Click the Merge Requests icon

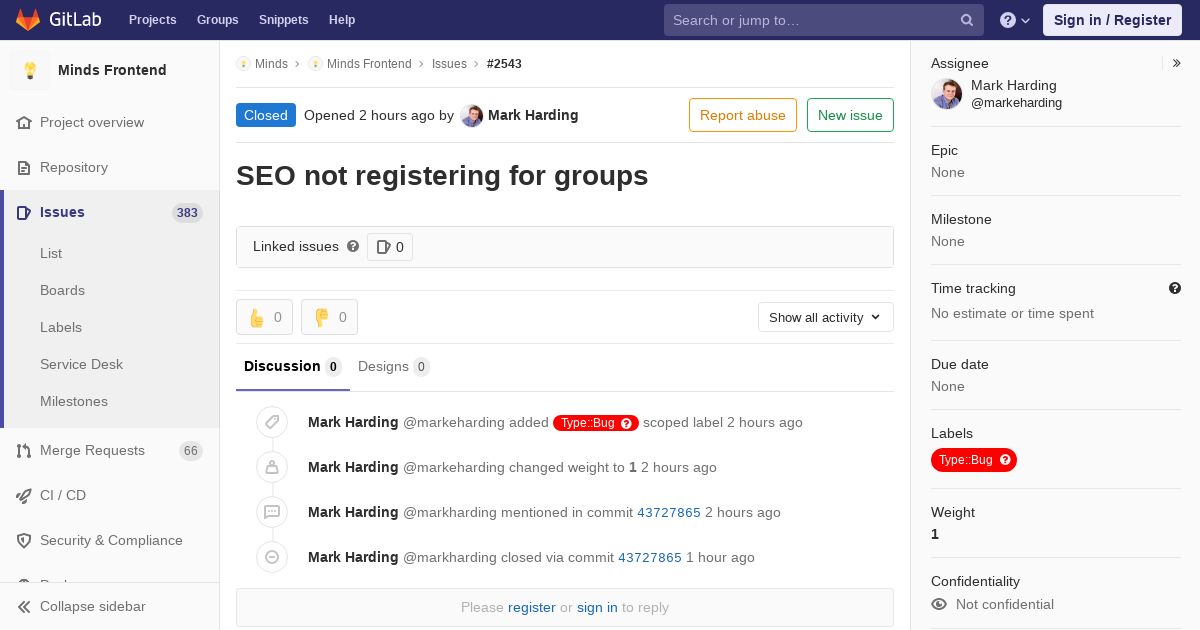pos(24,450)
